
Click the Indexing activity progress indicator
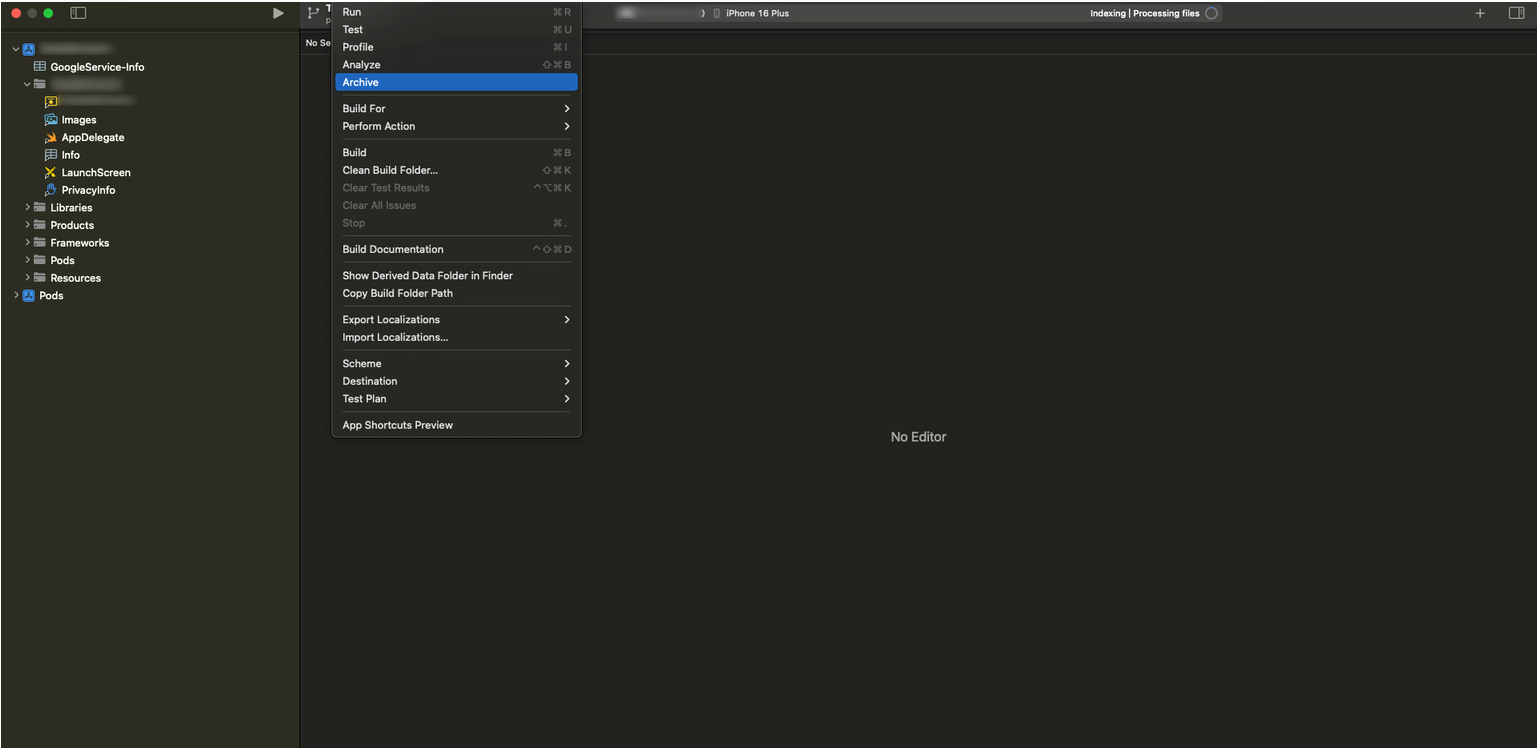pos(1211,13)
